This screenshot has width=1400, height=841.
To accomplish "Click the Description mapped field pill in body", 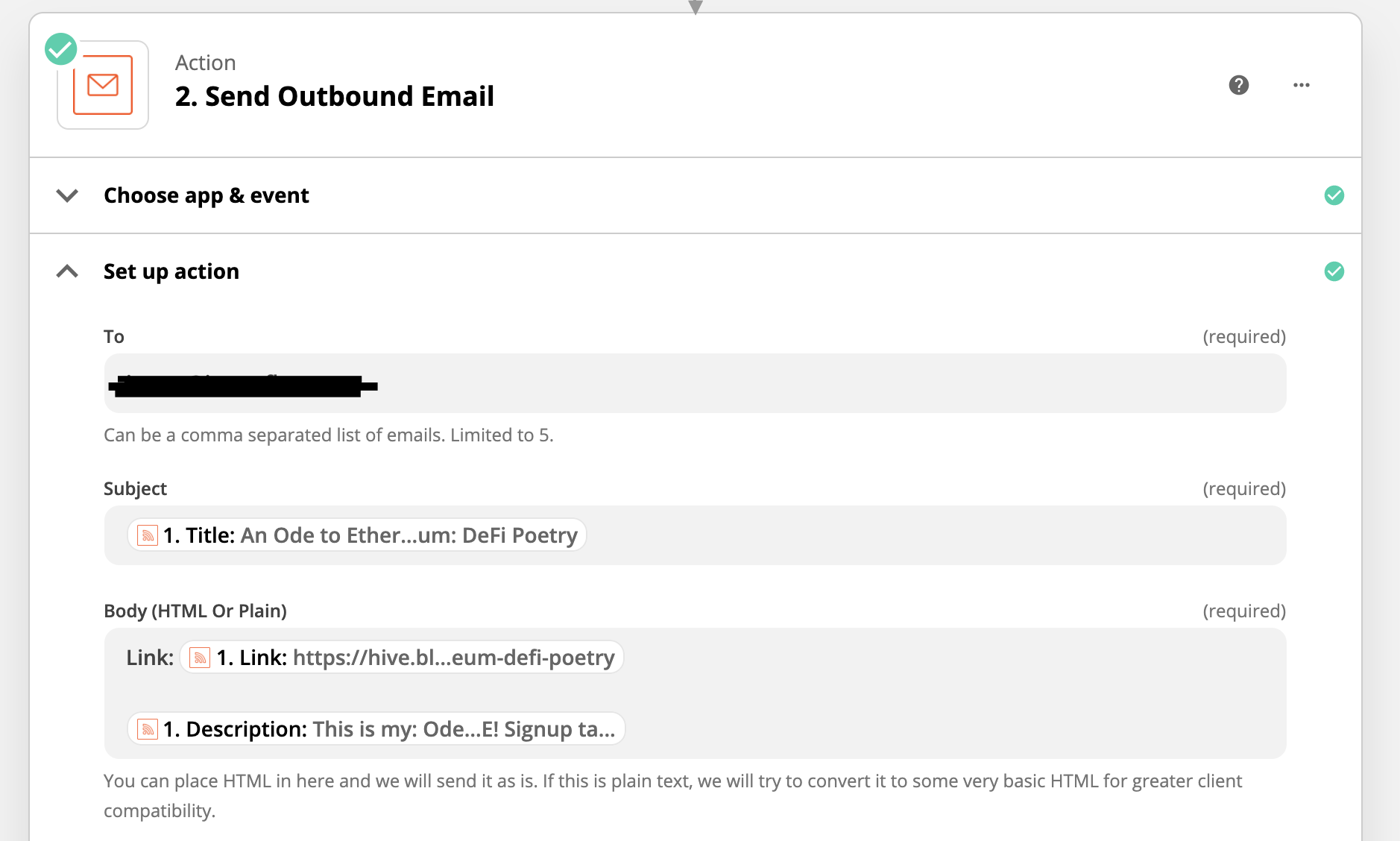I will (x=376, y=729).
